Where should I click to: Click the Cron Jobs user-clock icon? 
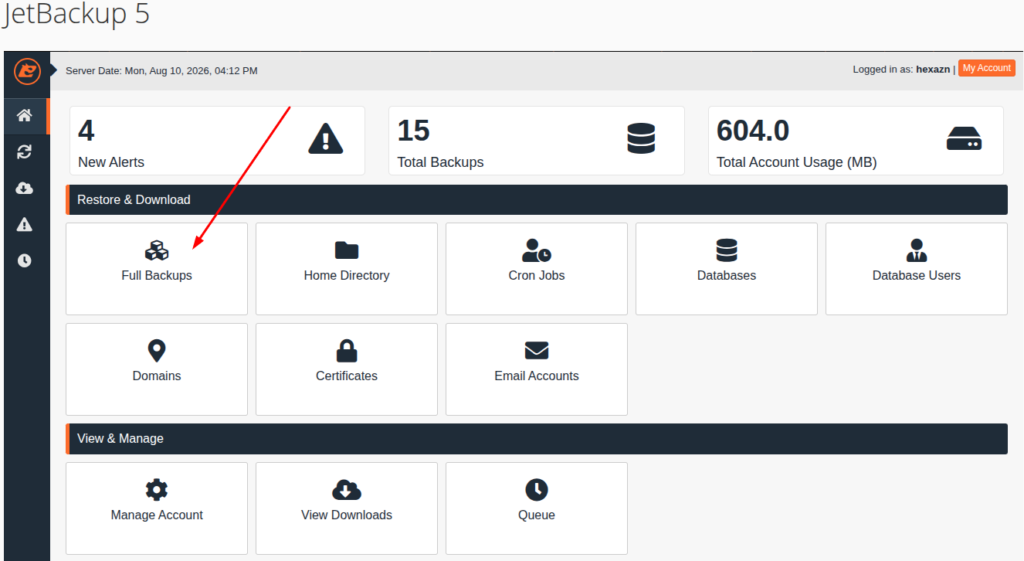537,250
